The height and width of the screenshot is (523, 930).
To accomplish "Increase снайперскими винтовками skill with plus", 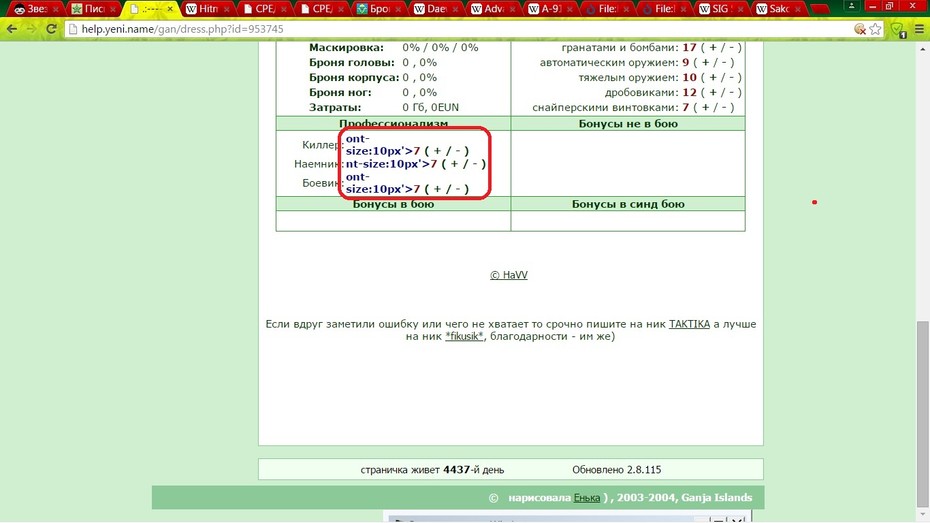I will 705,107.
